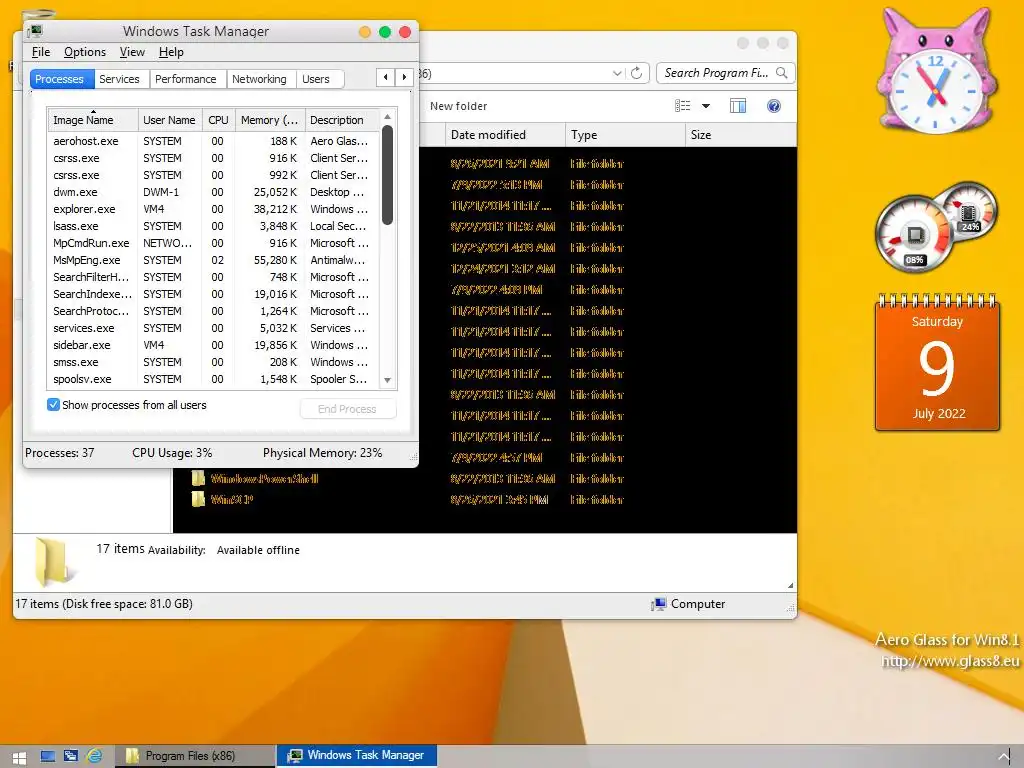
Task: Click Computer in the Explorer status bar
Action: click(x=688, y=604)
